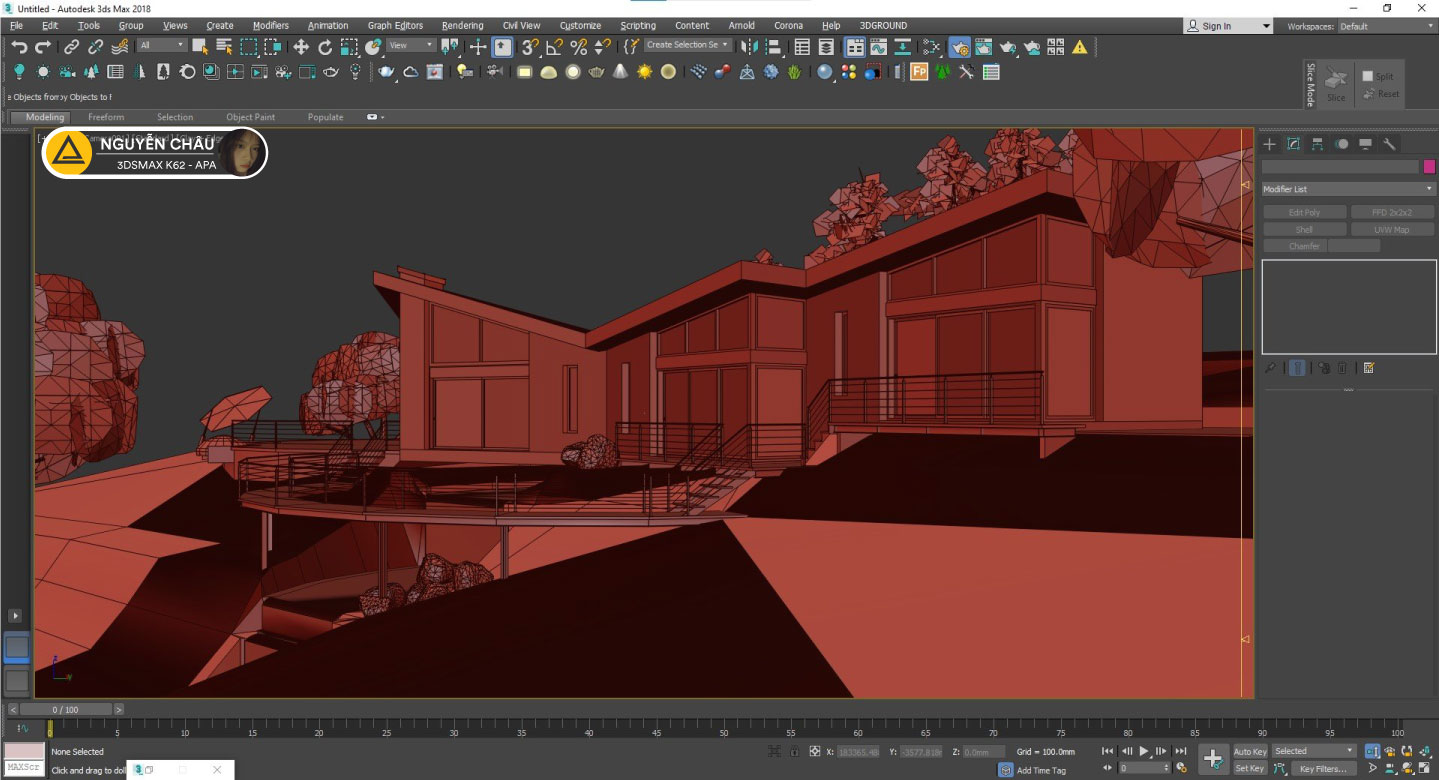Click the Undo arrow icon
The width and height of the screenshot is (1439, 780).
tap(19, 46)
